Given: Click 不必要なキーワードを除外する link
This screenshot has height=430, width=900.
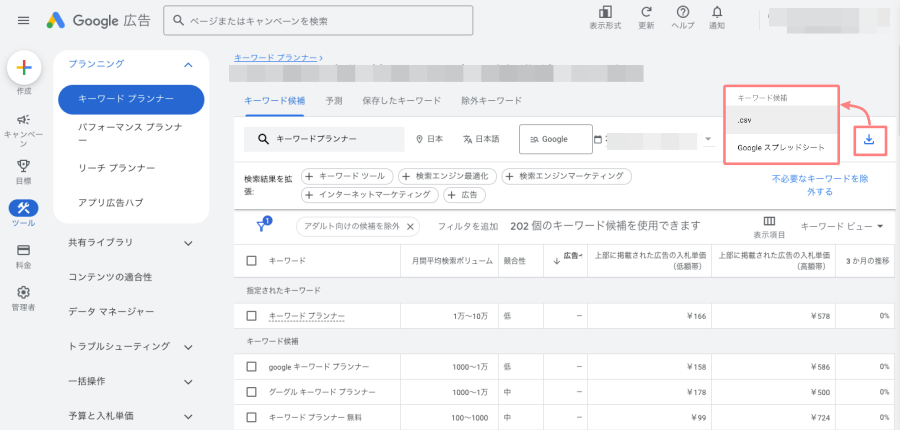Looking at the screenshot, I should [x=820, y=185].
